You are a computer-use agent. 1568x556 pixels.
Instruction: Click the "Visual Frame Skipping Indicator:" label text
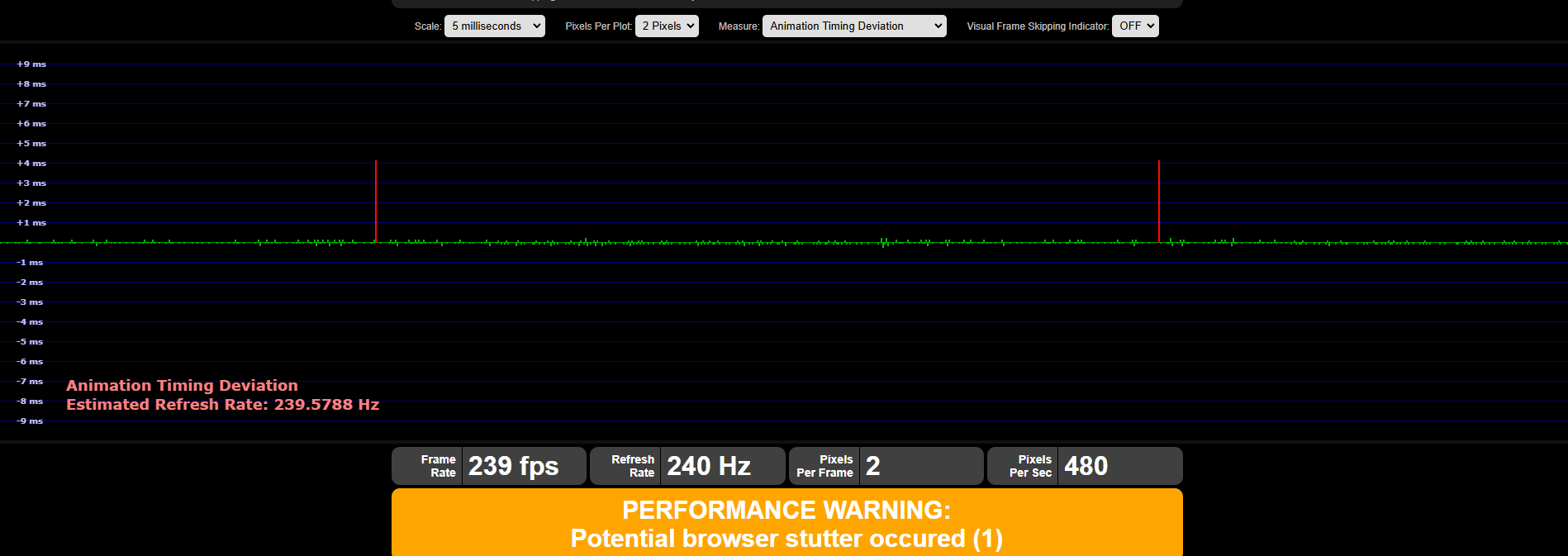(x=1037, y=26)
